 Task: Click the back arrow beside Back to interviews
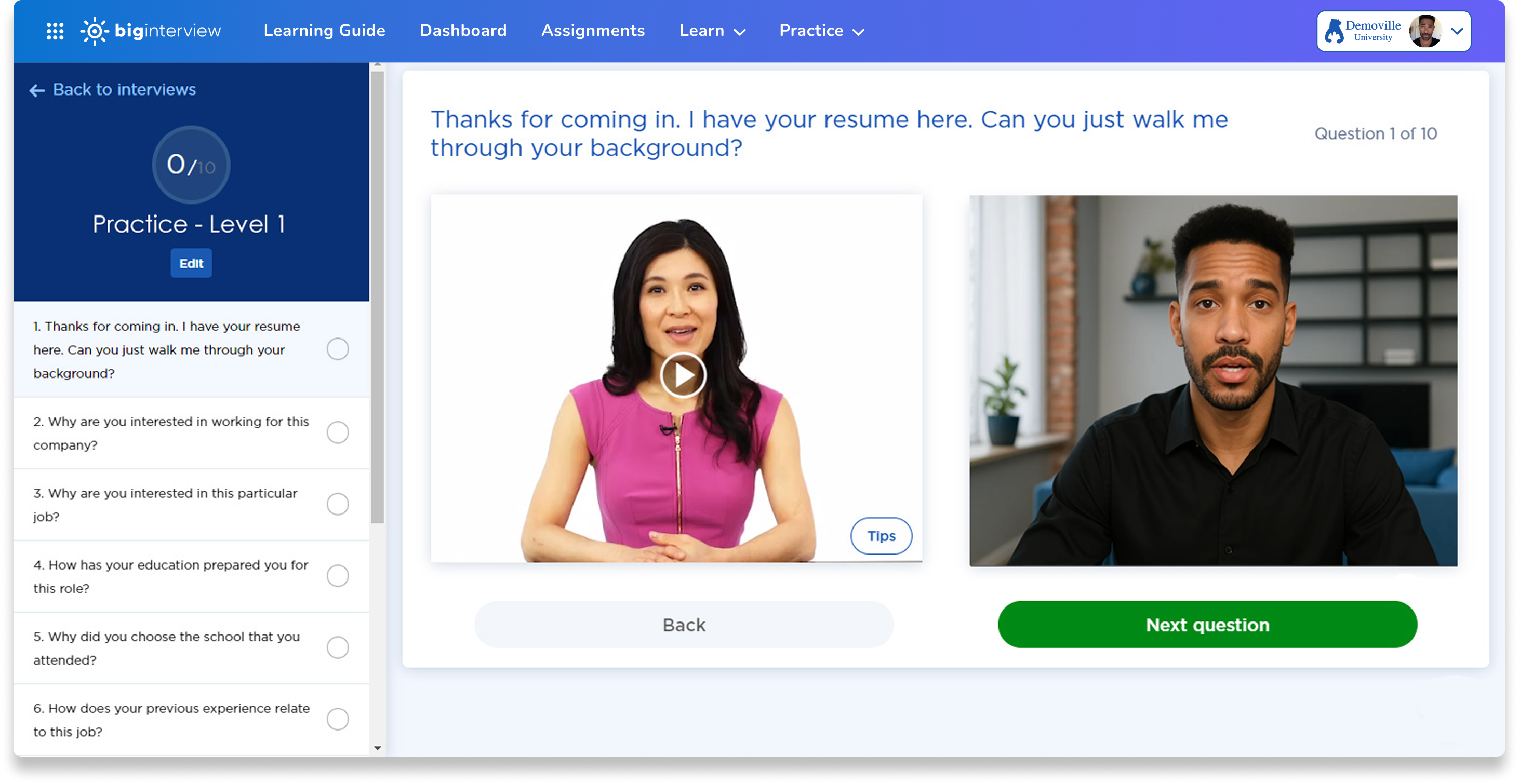[x=36, y=90]
